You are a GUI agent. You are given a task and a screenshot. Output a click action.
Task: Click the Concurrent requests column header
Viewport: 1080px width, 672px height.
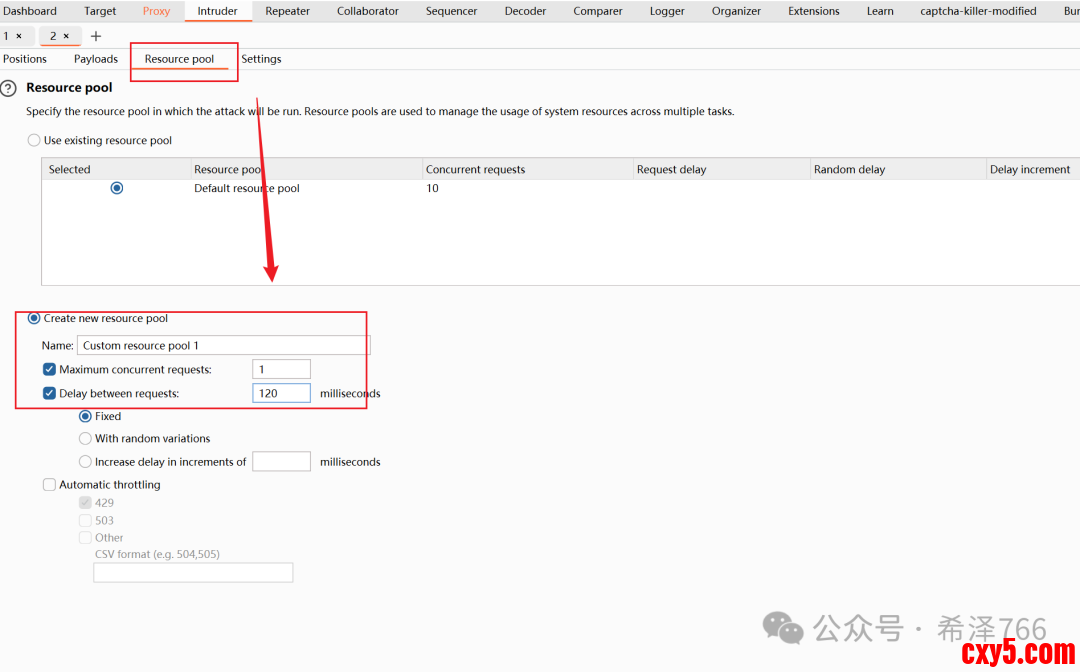pos(475,170)
